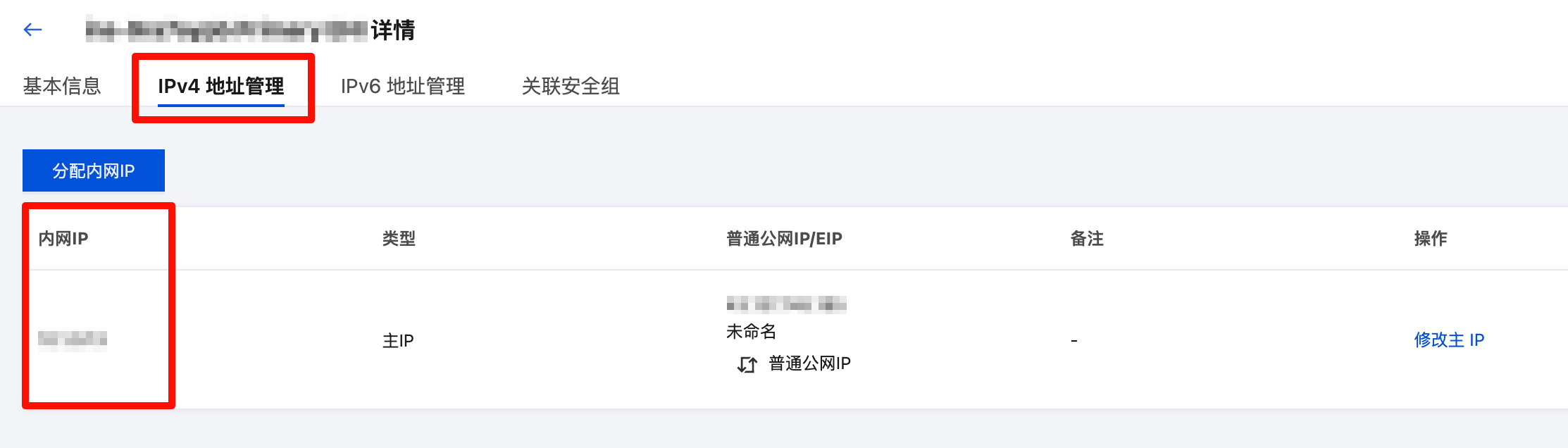The image size is (1568, 448).
Task: Click the 类型 column header
Action: [399, 239]
